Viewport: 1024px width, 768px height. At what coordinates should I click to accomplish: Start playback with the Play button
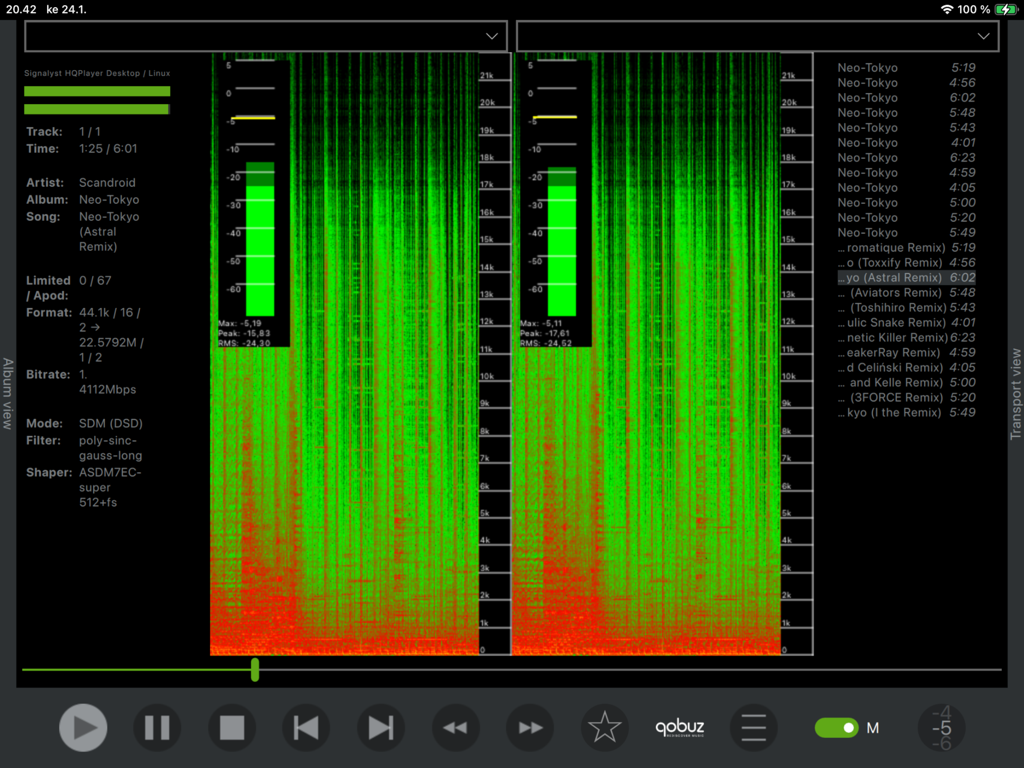pos(83,728)
